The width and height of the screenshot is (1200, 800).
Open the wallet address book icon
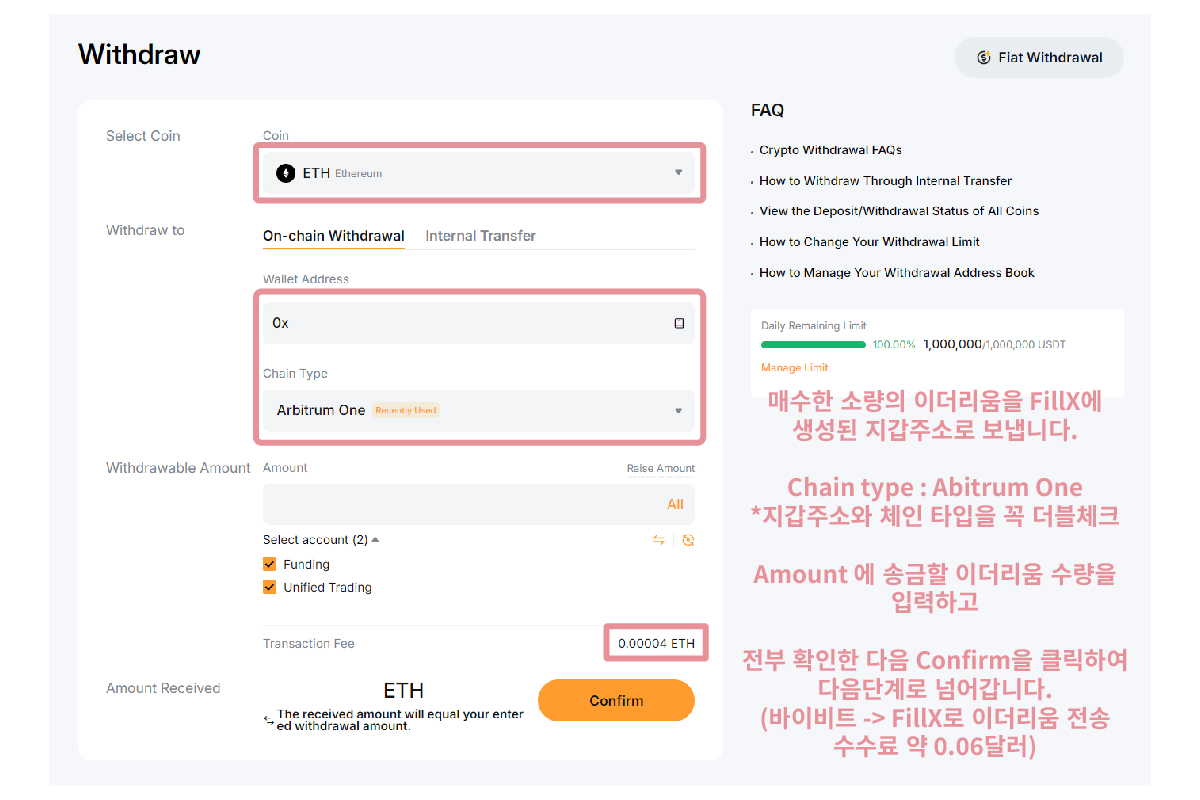[x=679, y=323]
